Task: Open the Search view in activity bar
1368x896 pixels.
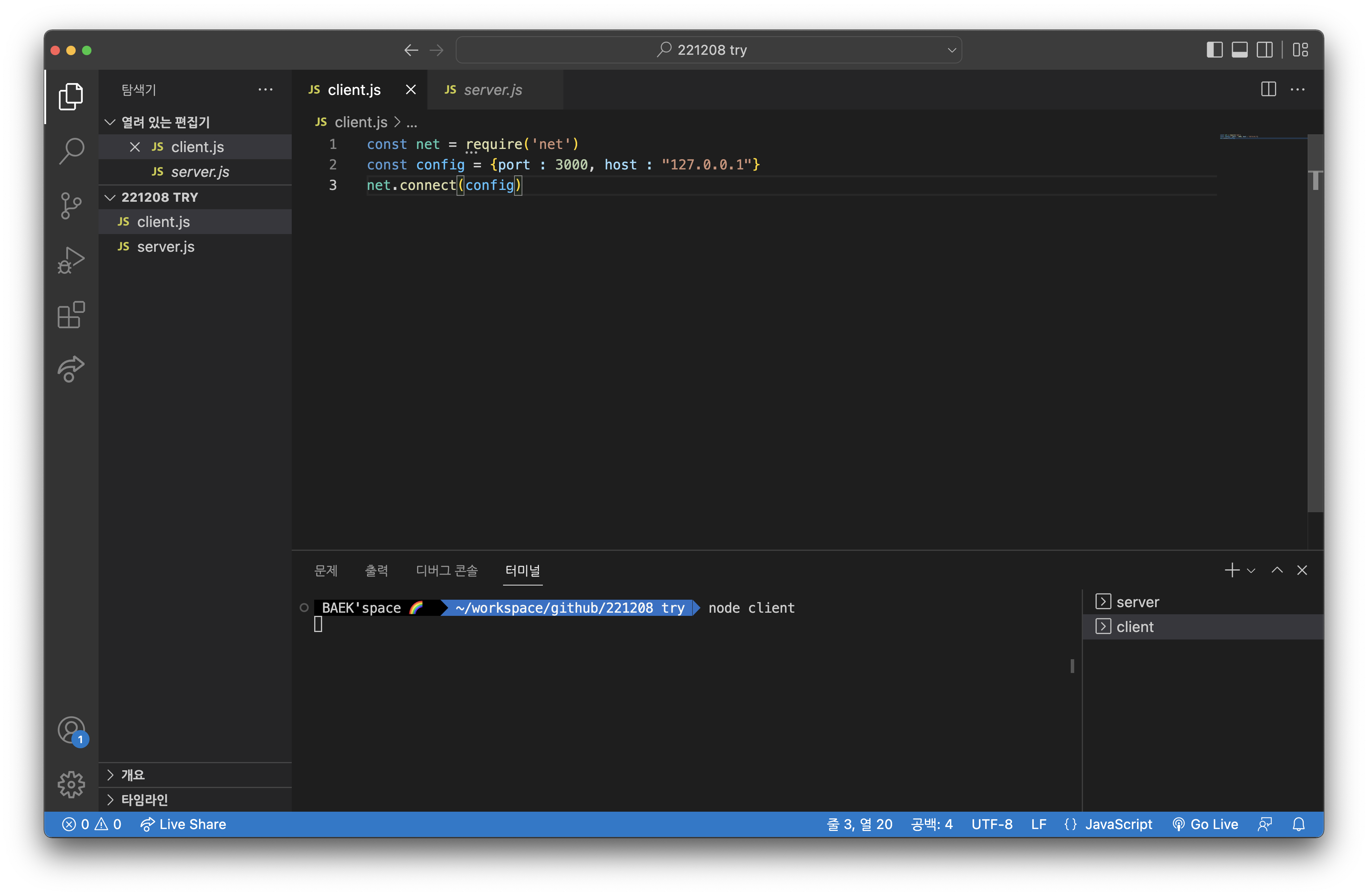Action: [x=71, y=151]
